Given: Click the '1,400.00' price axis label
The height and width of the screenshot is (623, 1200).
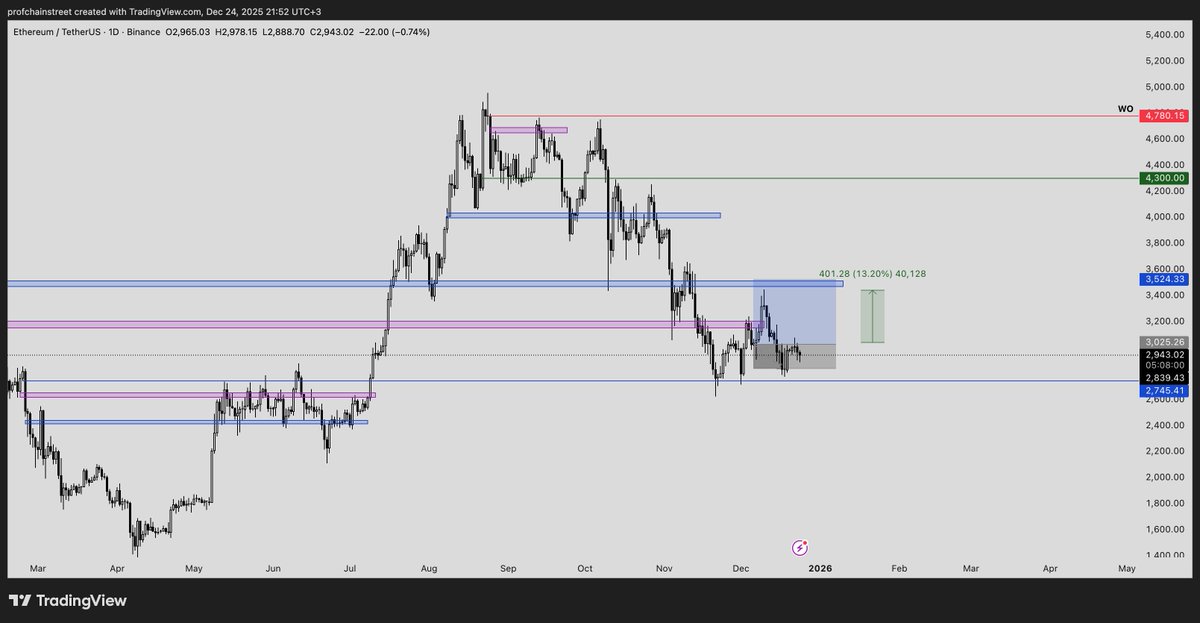Looking at the screenshot, I should (x=1164, y=555).
